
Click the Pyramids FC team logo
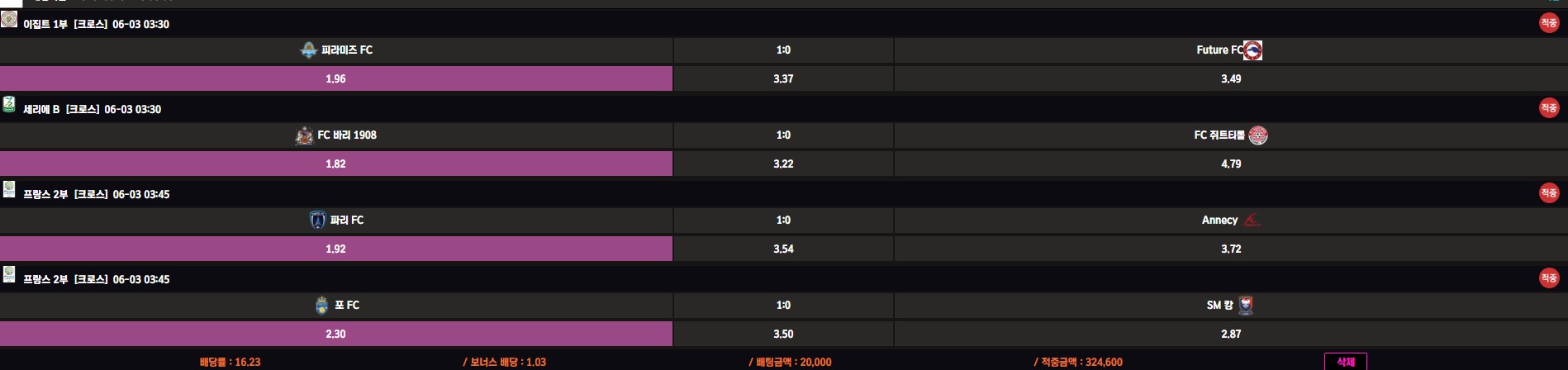pyautogui.click(x=308, y=50)
